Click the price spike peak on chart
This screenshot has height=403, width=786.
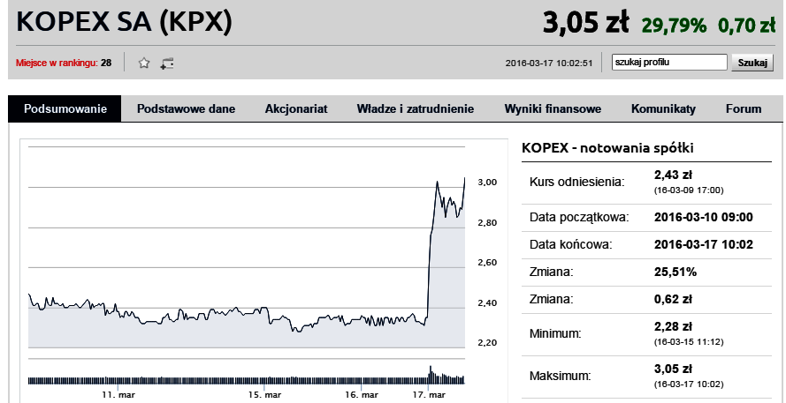coord(465,179)
